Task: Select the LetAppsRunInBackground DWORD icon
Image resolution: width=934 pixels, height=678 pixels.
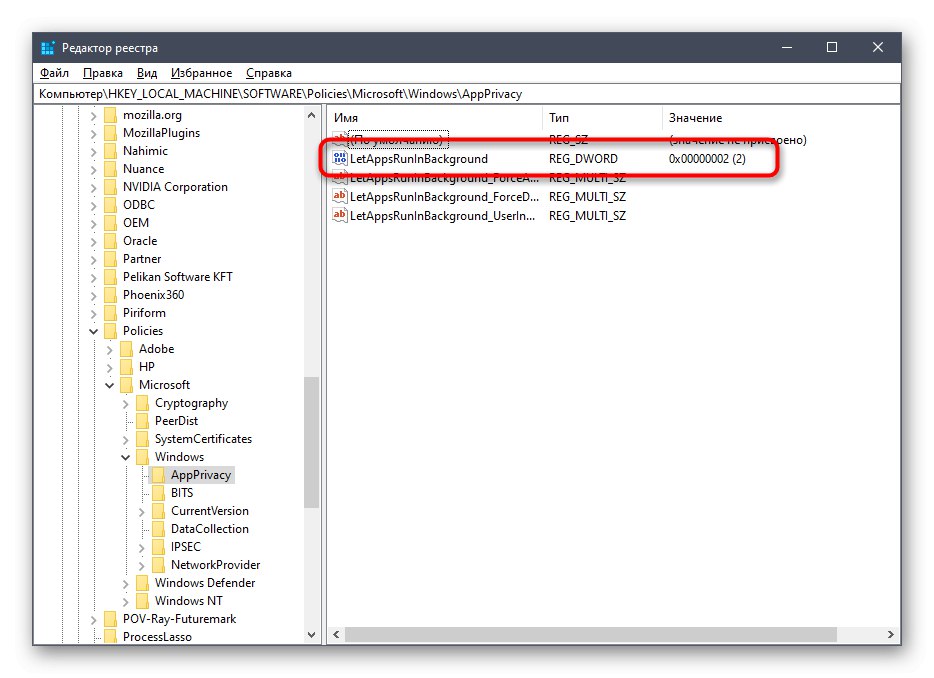Action: pos(340,158)
